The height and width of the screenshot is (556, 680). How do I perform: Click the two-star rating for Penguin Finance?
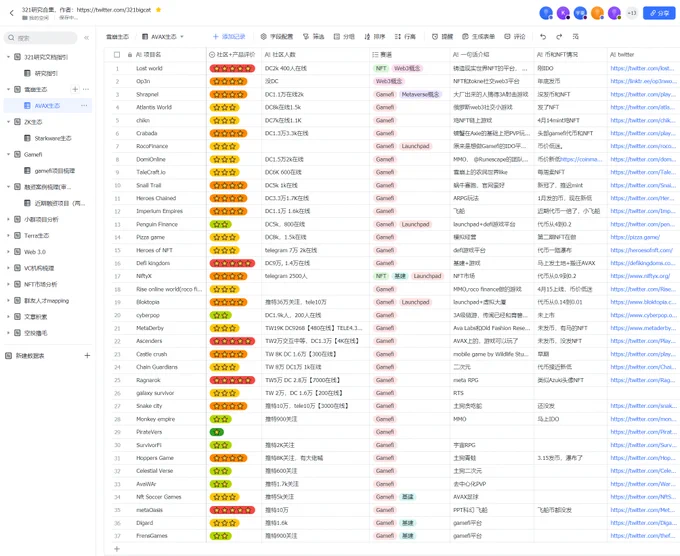pyautogui.click(x=220, y=224)
